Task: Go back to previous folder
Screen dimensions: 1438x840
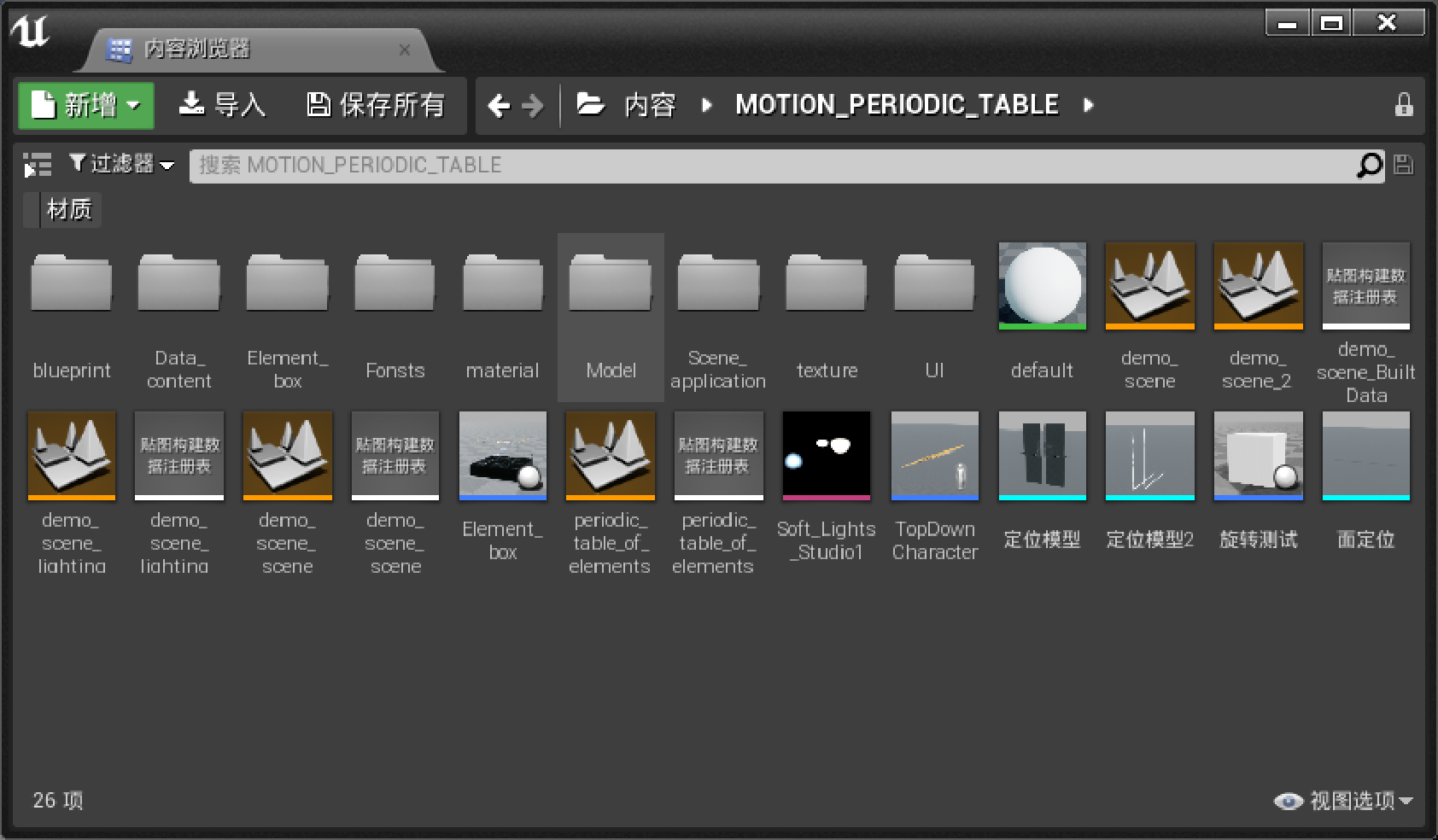Action: pyautogui.click(x=499, y=106)
